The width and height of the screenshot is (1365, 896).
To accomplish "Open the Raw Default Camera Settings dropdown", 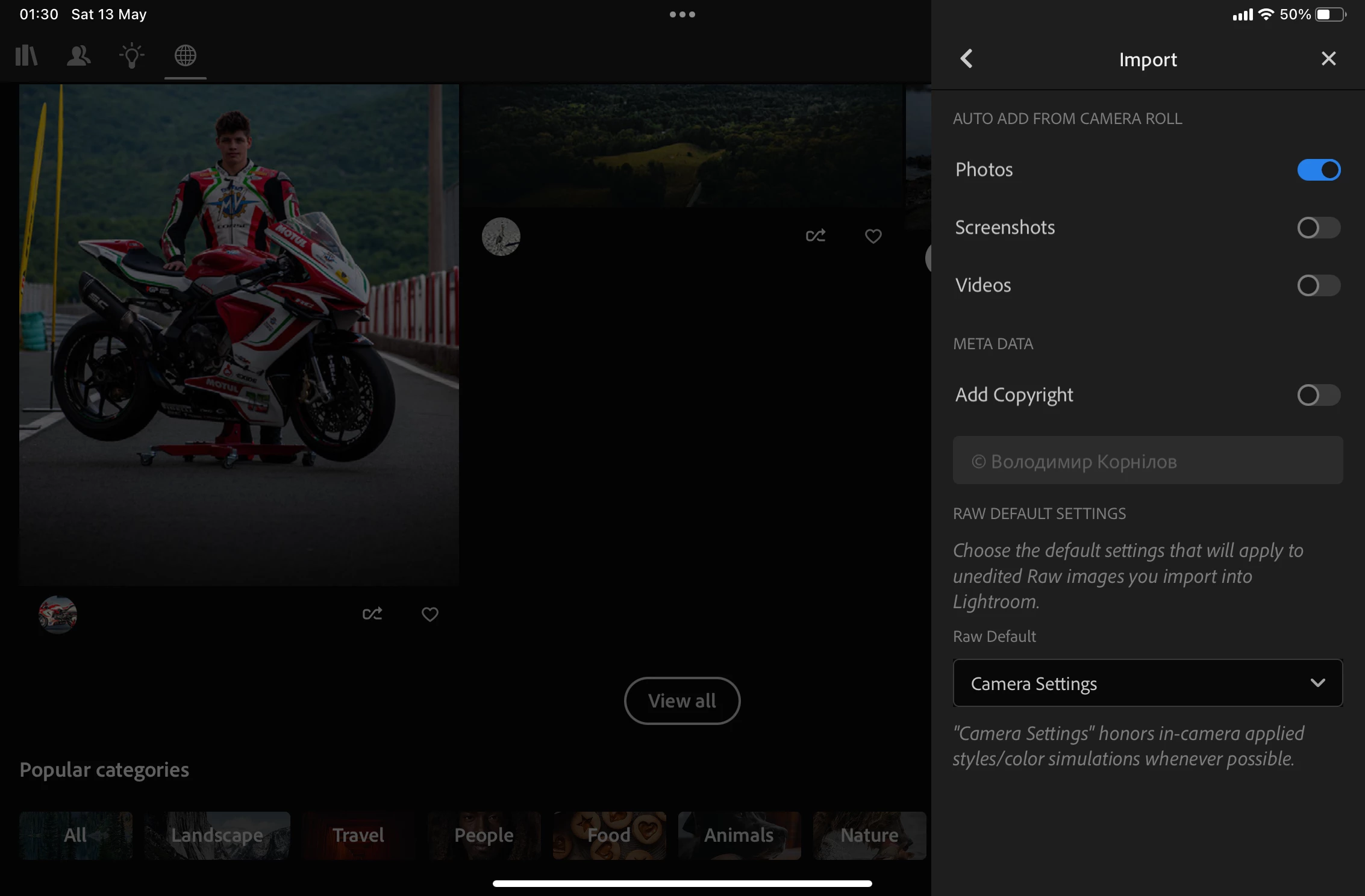I will pyautogui.click(x=1147, y=683).
